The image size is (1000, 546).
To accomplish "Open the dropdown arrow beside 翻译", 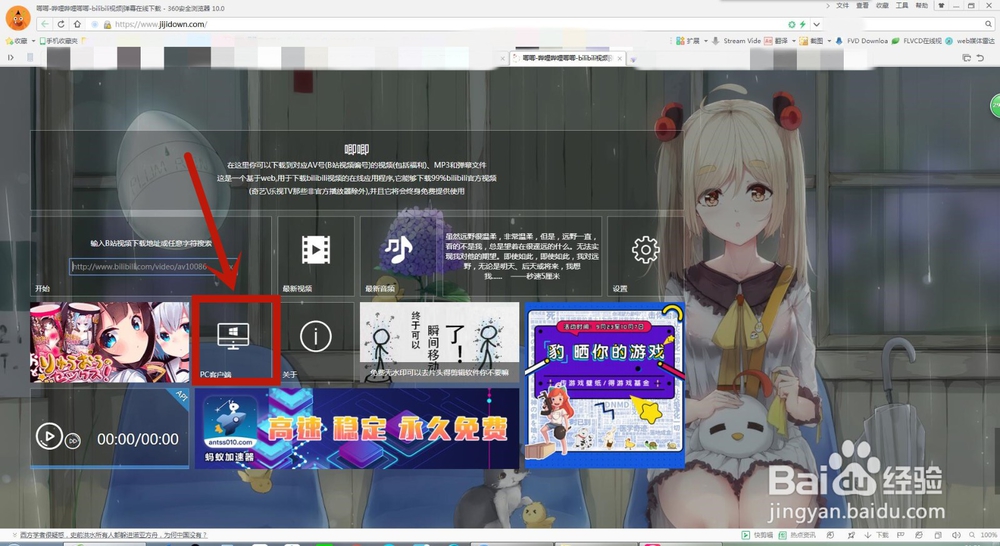I will (793, 41).
